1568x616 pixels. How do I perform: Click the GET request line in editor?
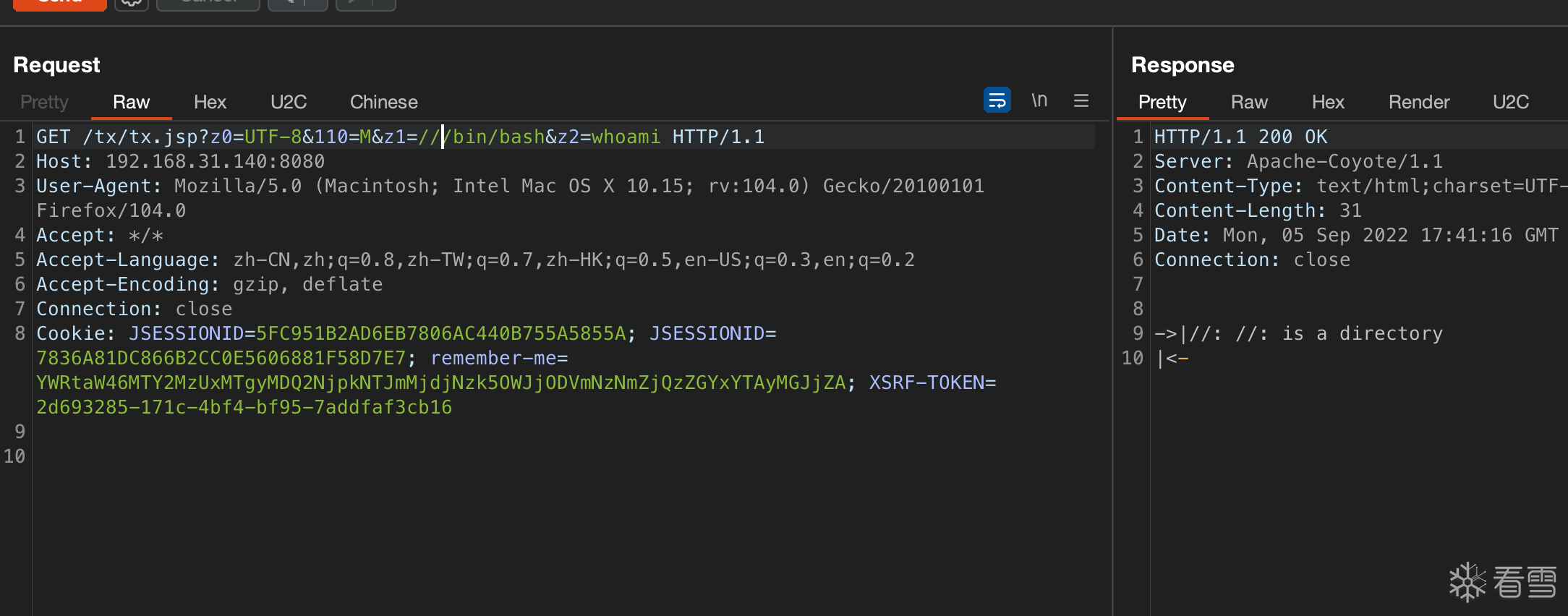400,137
